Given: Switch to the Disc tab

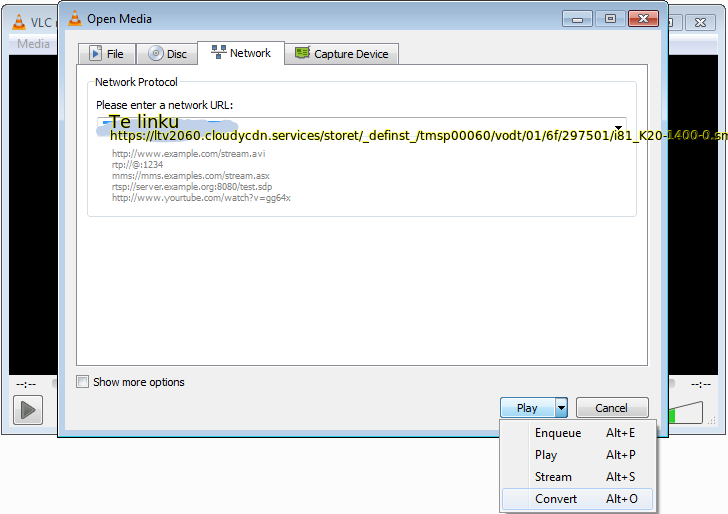Looking at the screenshot, I should [x=167, y=54].
